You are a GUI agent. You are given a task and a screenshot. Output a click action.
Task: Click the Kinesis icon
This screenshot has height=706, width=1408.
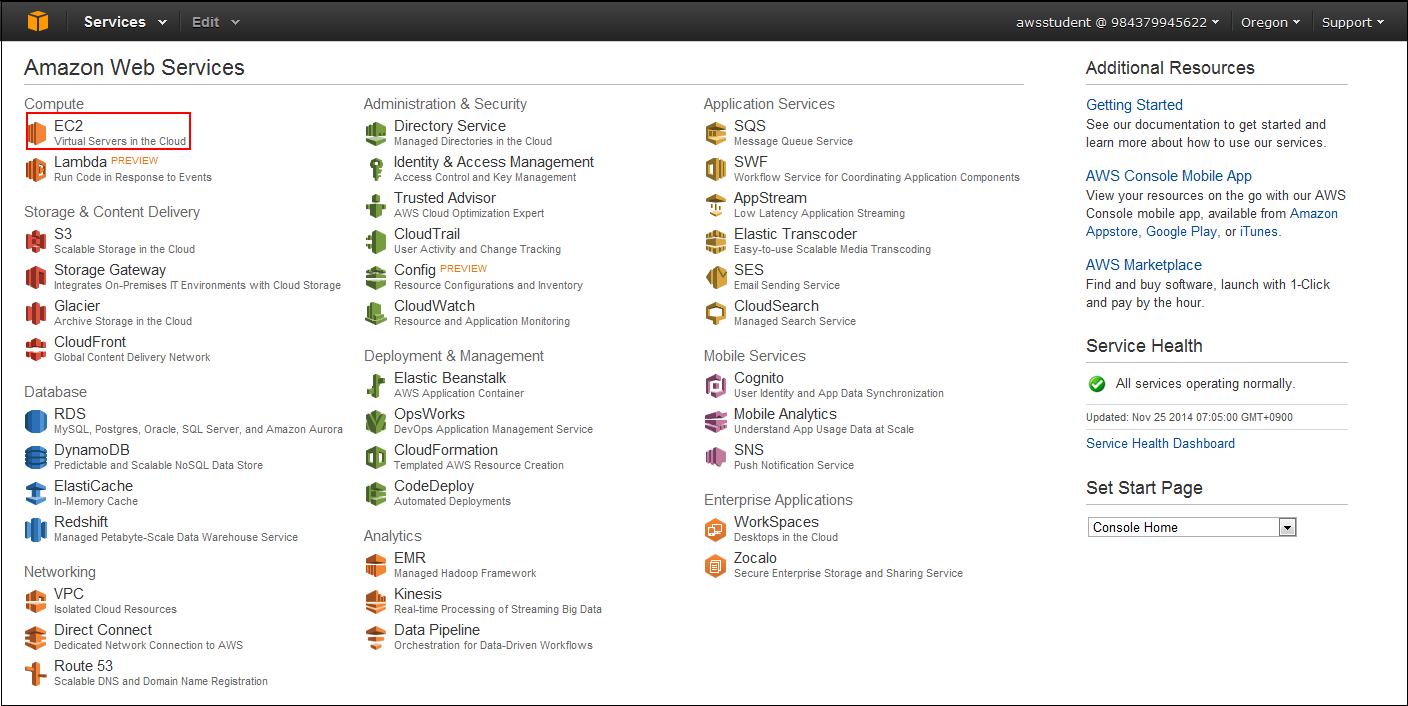pos(376,601)
